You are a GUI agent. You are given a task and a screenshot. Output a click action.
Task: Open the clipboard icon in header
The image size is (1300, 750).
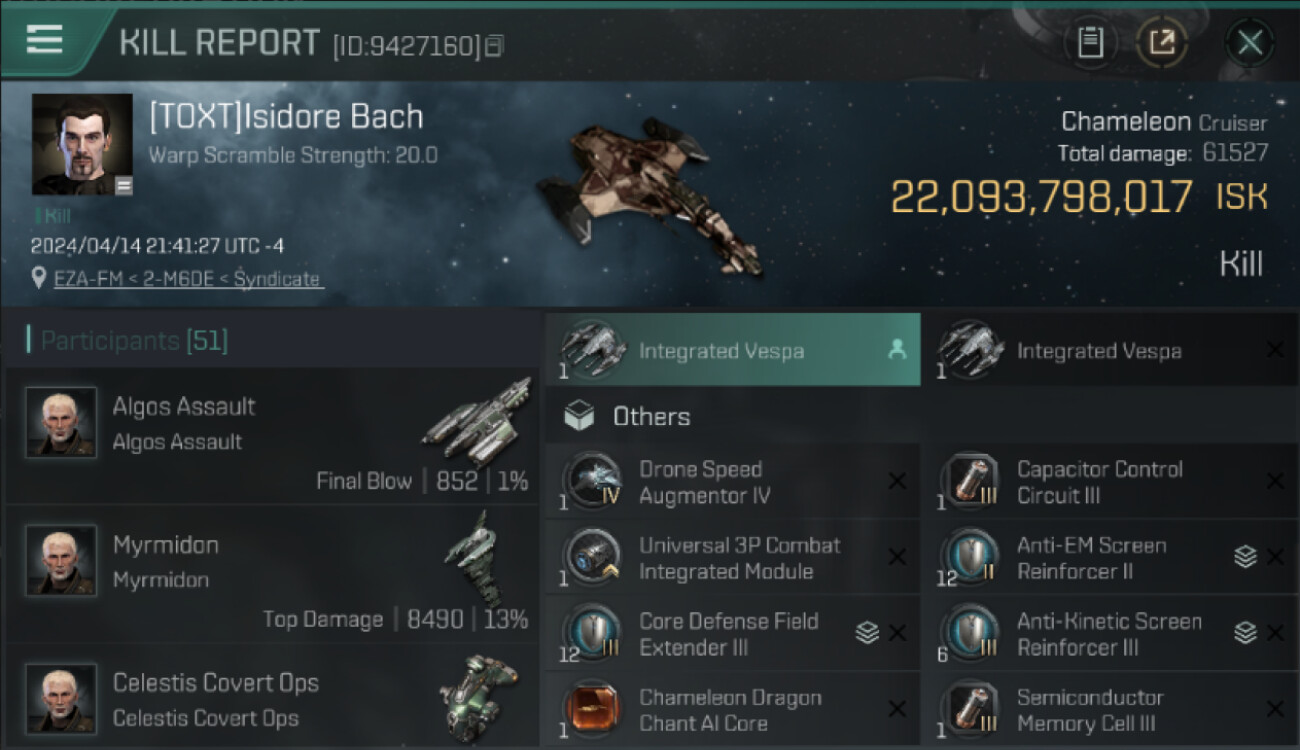click(1090, 43)
